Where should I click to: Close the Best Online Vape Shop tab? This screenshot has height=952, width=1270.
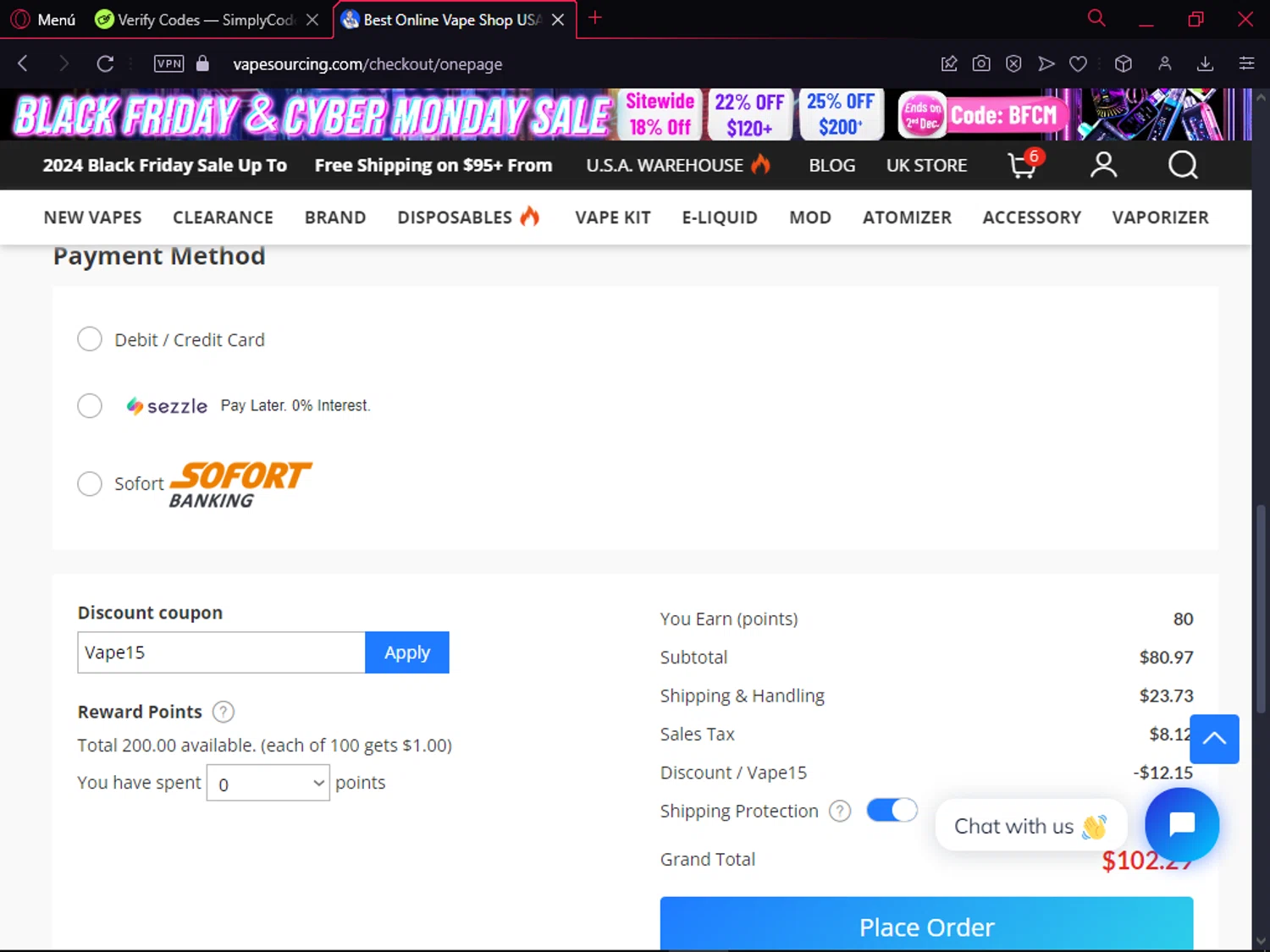558,19
